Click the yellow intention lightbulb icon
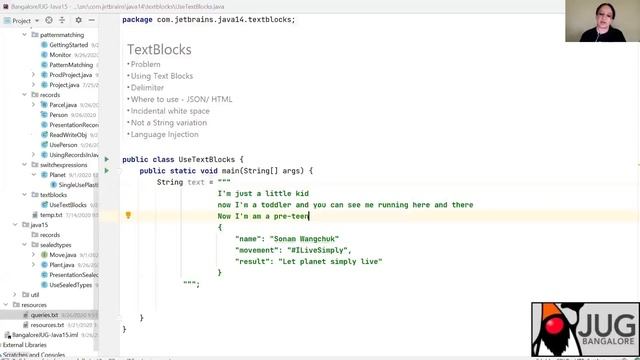The height and width of the screenshot is (360, 640). point(128,215)
